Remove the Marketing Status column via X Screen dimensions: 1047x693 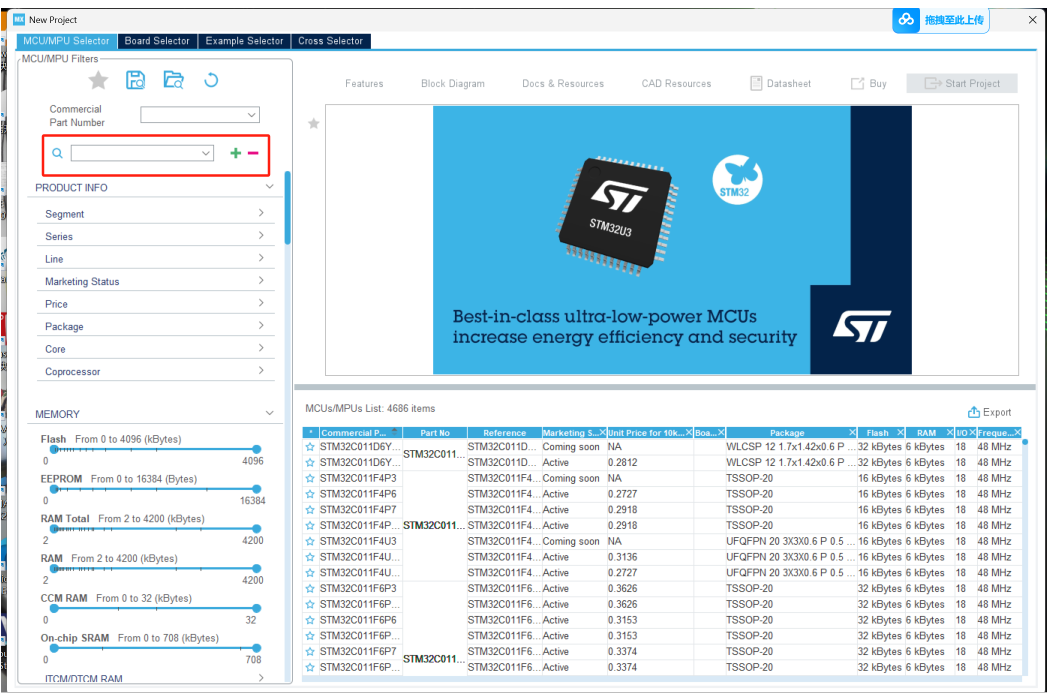pos(602,433)
